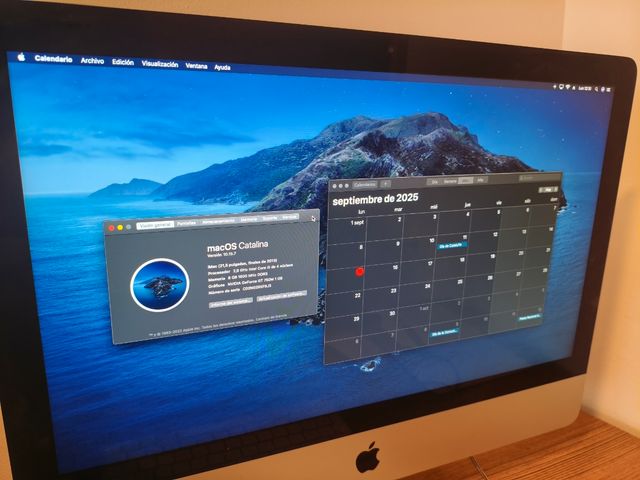
Task: Click the Contrato de licencia link
Action: (x=271, y=318)
